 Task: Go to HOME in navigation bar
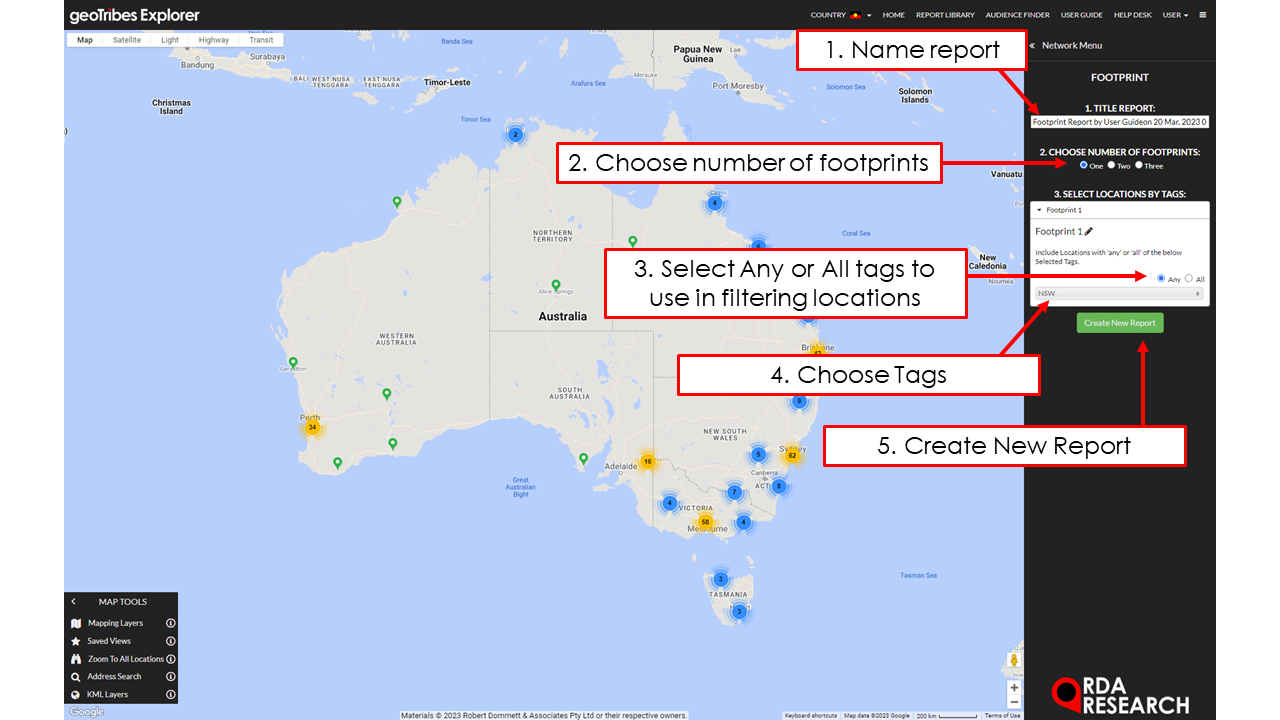pos(894,15)
